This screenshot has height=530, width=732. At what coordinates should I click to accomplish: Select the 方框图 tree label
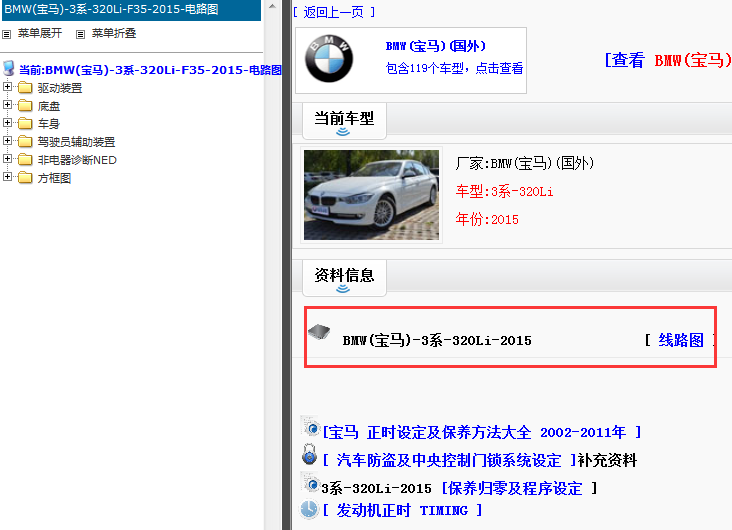click(54, 178)
